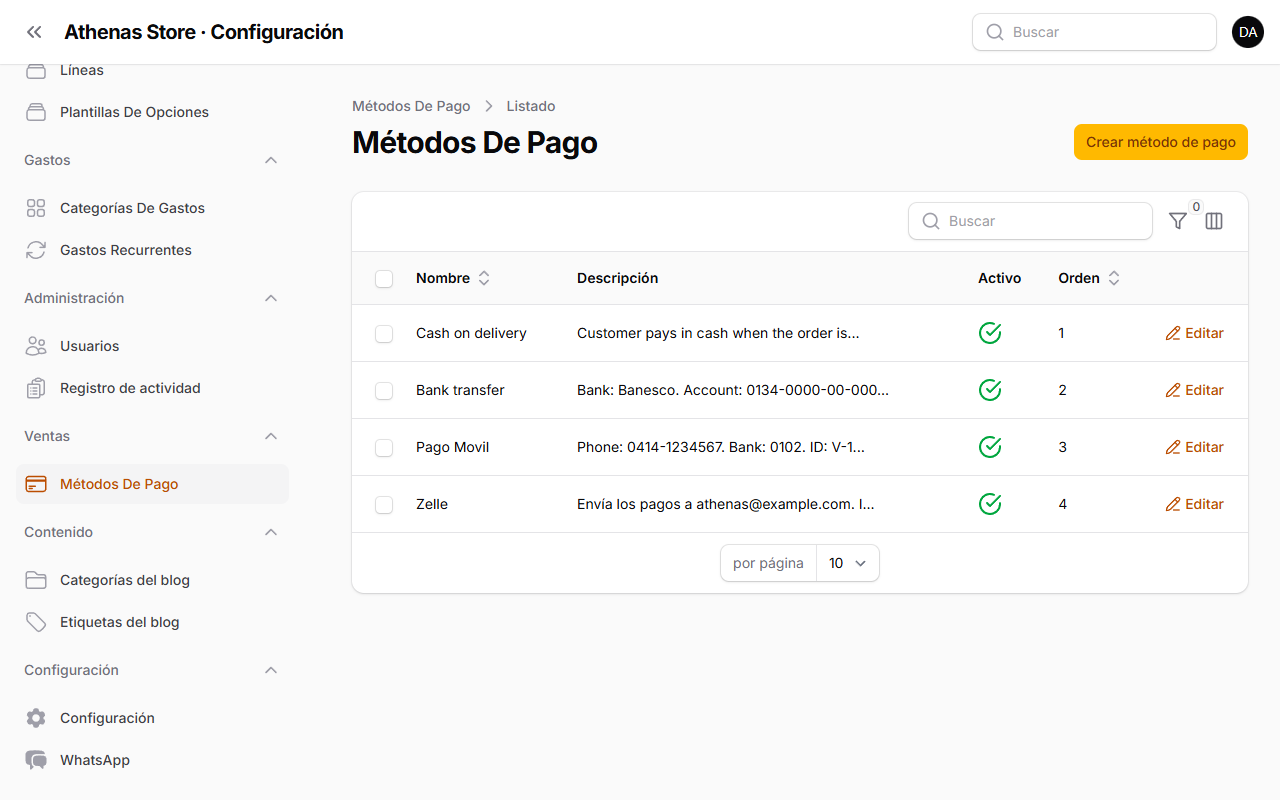The width and height of the screenshot is (1280, 800).
Task: Click the Categorías del blog folder icon
Action: [x=36, y=580]
